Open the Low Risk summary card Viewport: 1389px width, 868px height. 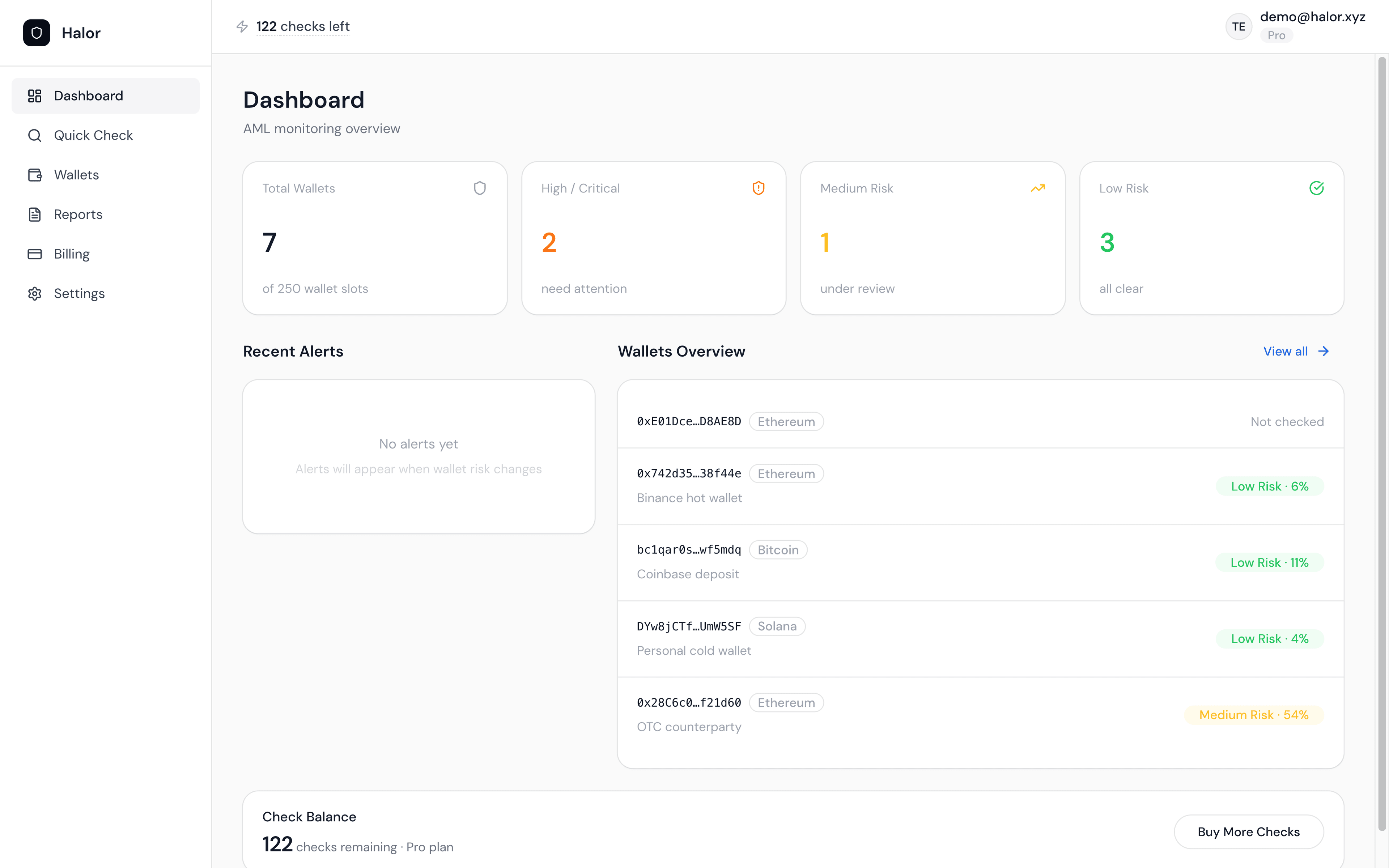pos(1212,238)
